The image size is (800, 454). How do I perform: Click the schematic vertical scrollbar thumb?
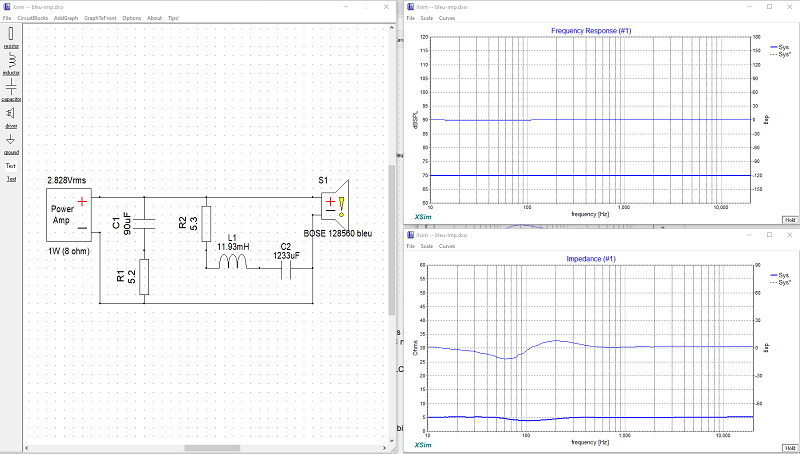pos(391,240)
